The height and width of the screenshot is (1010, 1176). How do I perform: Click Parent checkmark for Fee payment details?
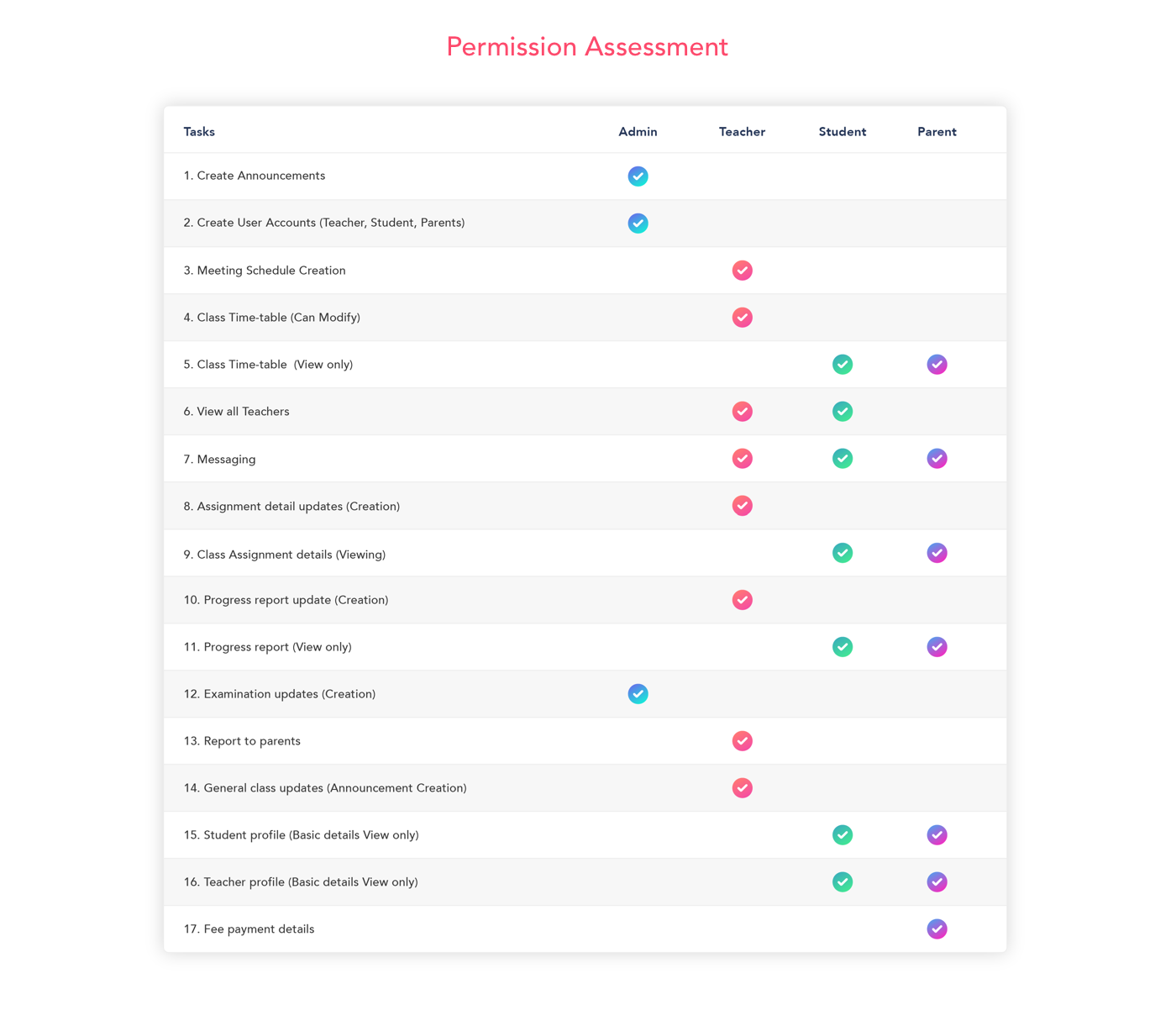tap(937, 929)
